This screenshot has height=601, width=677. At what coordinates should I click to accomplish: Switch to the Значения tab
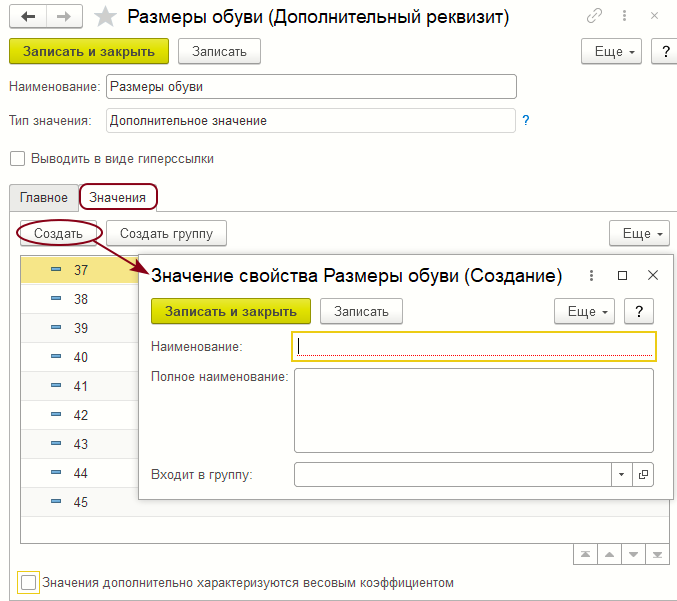[118, 198]
